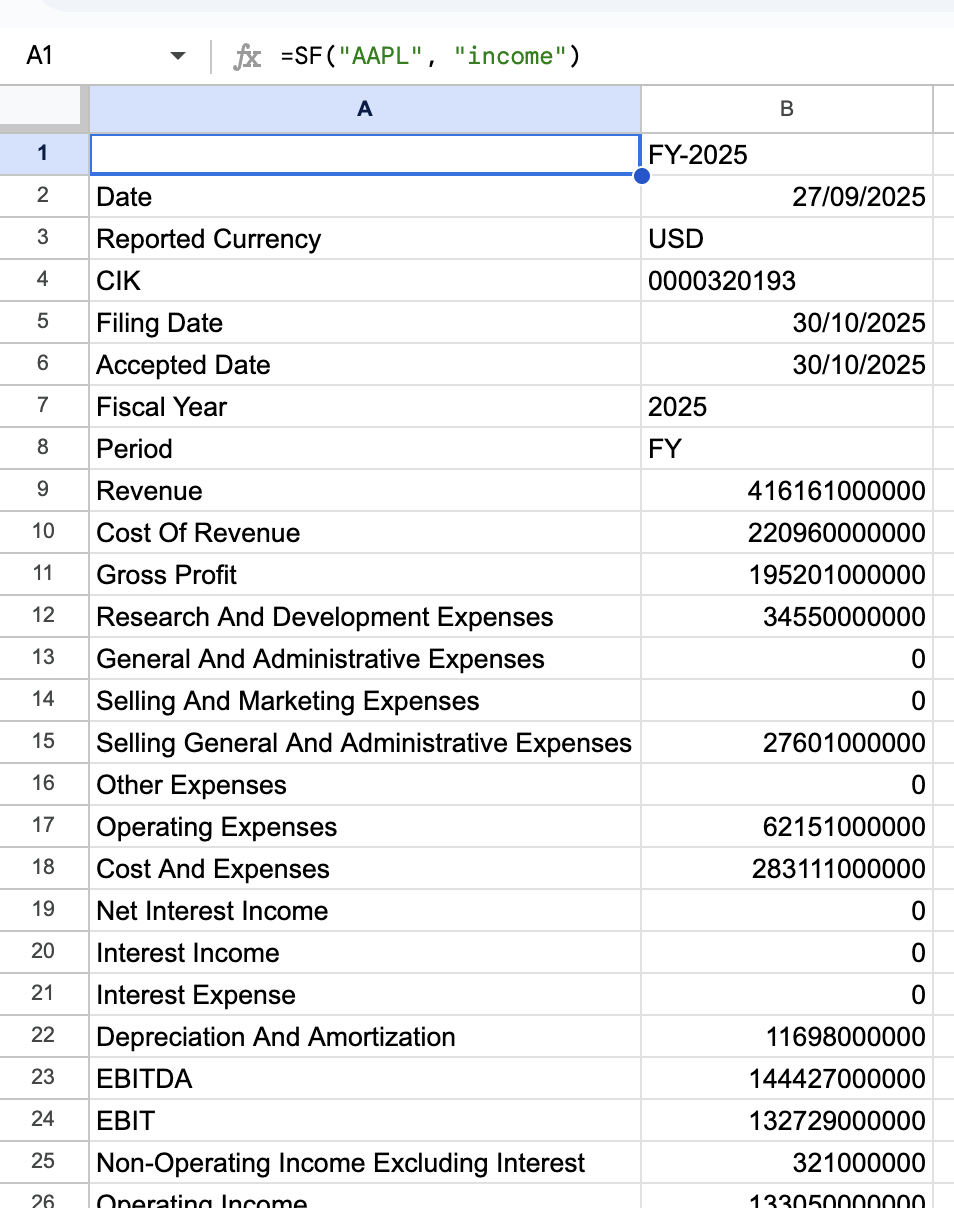Select row header 9

pos(42,490)
